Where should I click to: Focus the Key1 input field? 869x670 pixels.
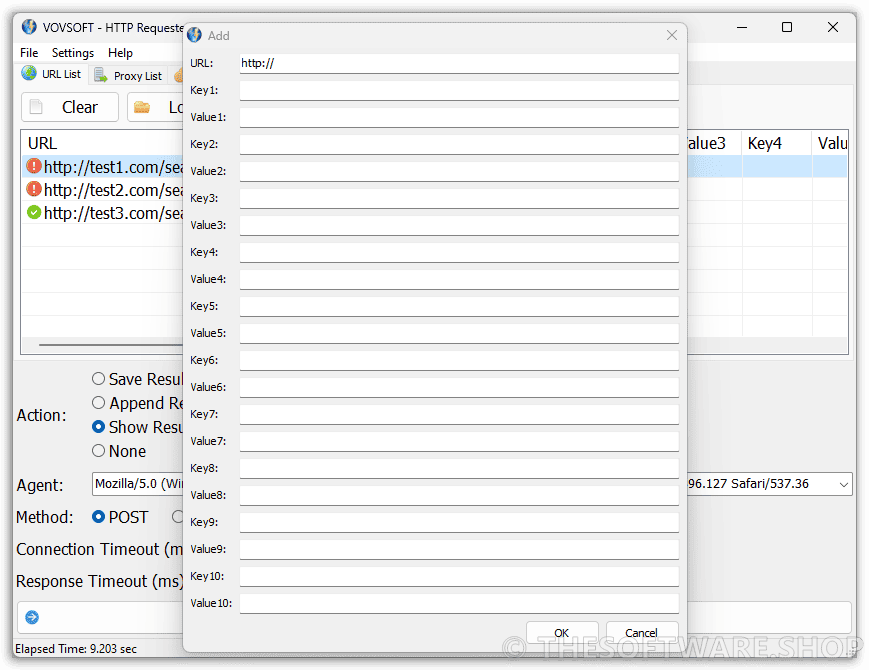(459, 90)
